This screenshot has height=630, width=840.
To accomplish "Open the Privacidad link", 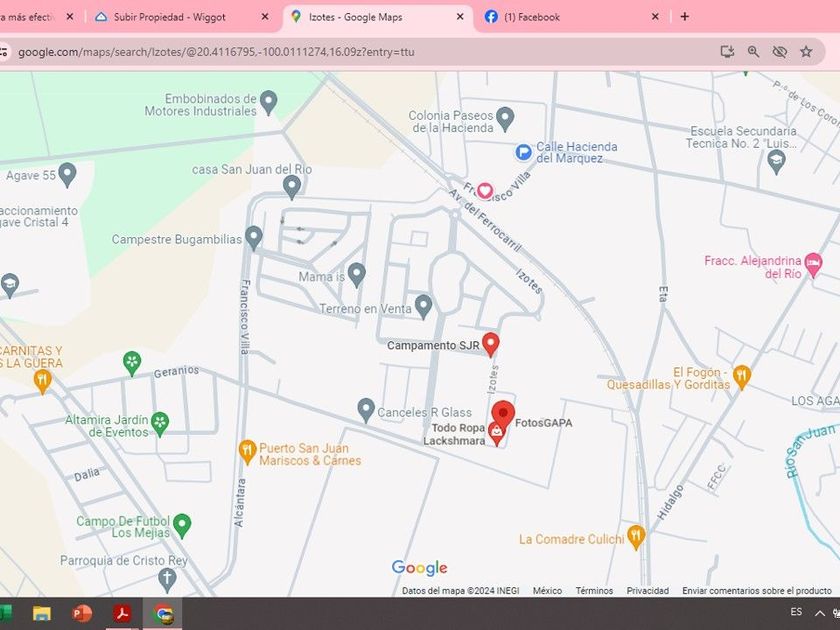I will 647,591.
